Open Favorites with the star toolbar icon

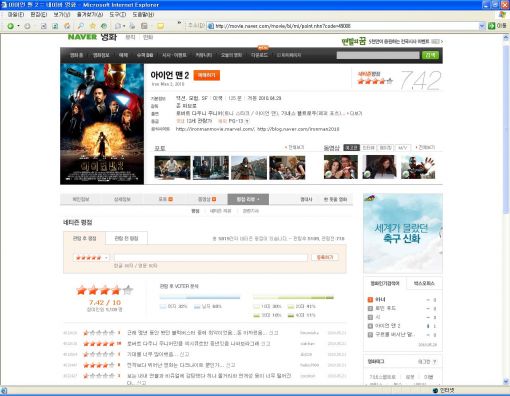[x=93, y=26]
